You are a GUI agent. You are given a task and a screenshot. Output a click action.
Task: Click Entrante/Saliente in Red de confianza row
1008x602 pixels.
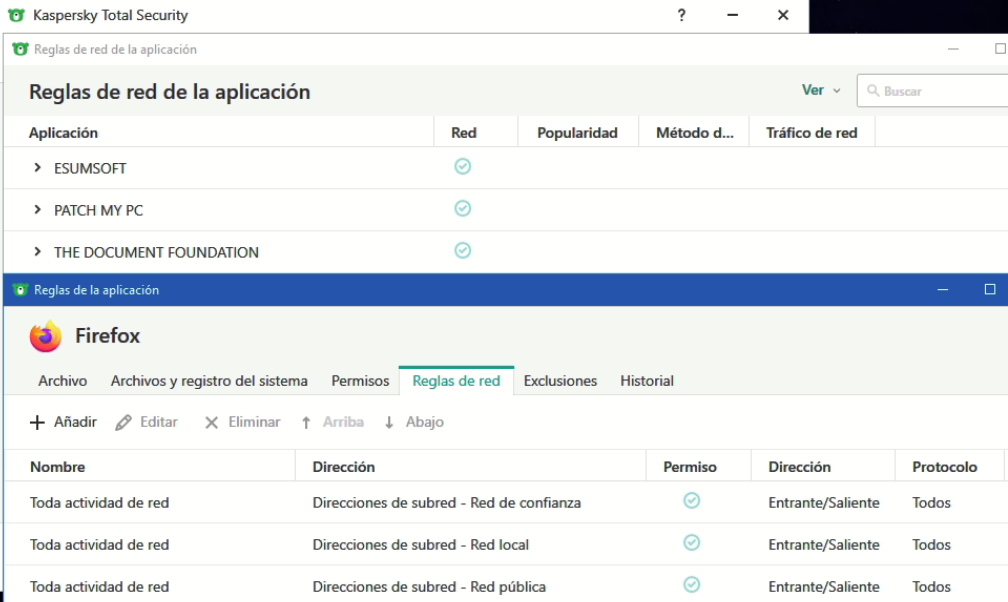pos(824,502)
